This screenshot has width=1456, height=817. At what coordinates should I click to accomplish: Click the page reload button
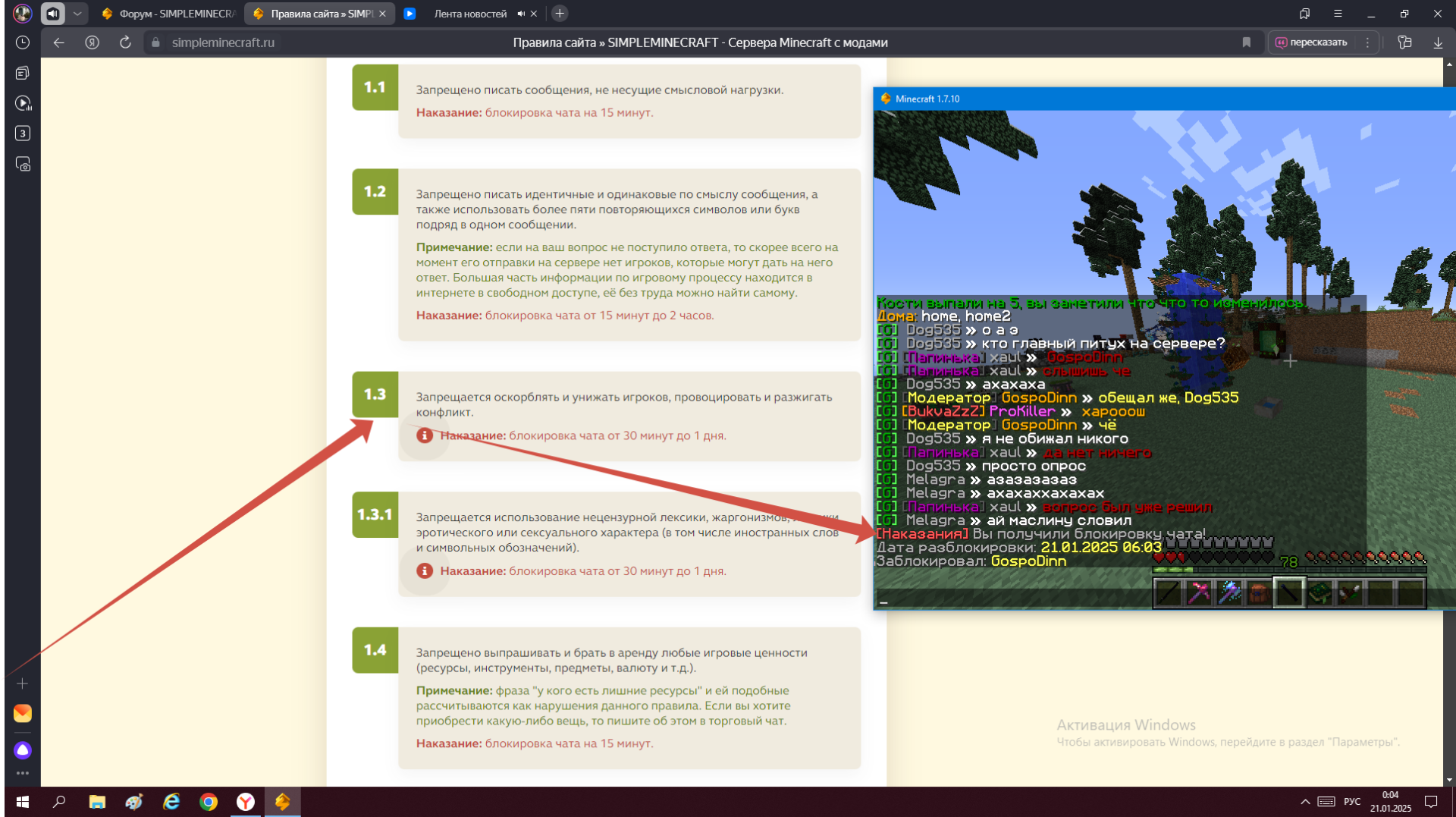click(125, 42)
